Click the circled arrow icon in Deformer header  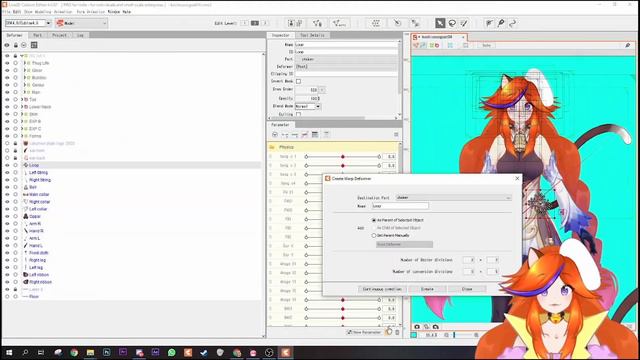pyautogui.click(x=24, y=45)
